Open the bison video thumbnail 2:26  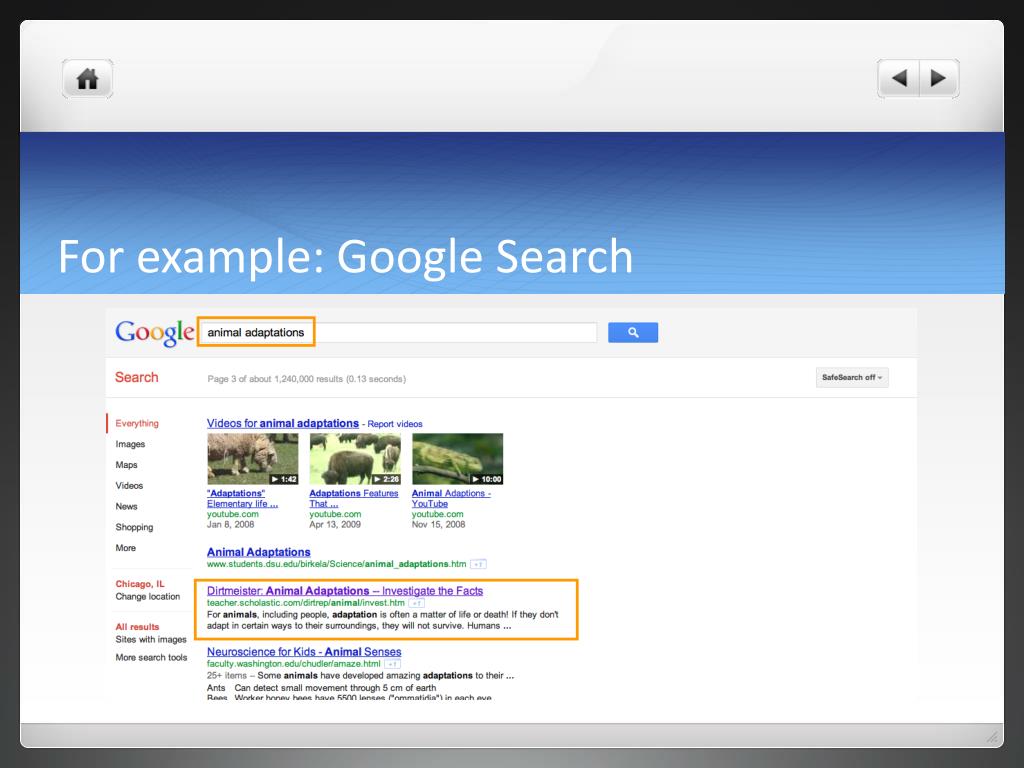point(355,459)
